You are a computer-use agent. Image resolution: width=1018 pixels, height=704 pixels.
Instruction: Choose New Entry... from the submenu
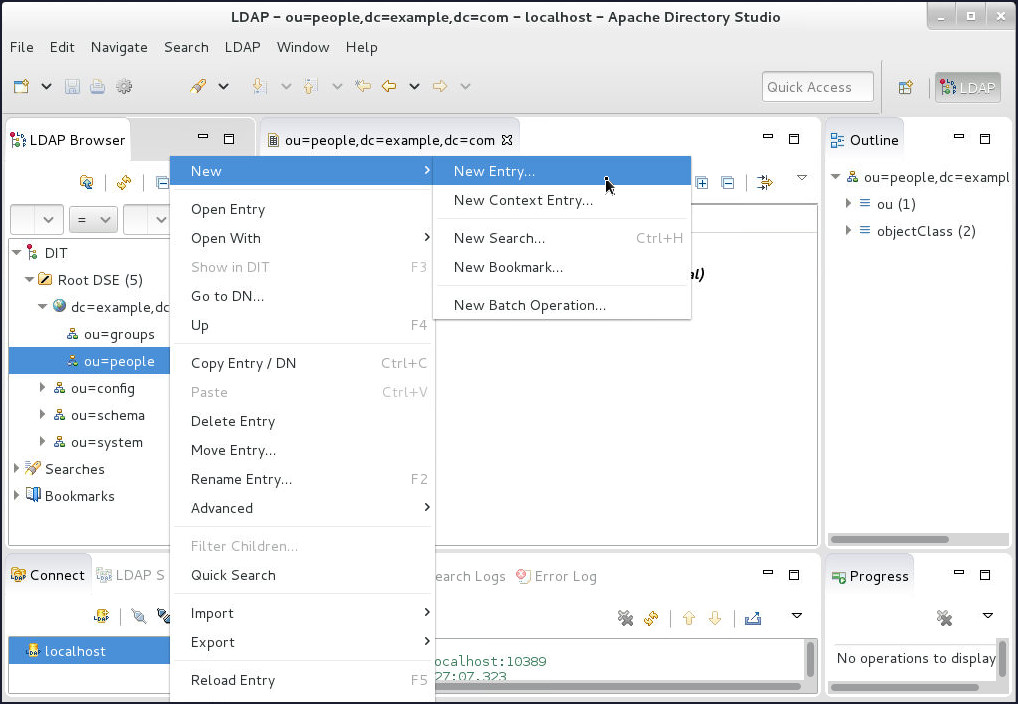tap(562, 171)
